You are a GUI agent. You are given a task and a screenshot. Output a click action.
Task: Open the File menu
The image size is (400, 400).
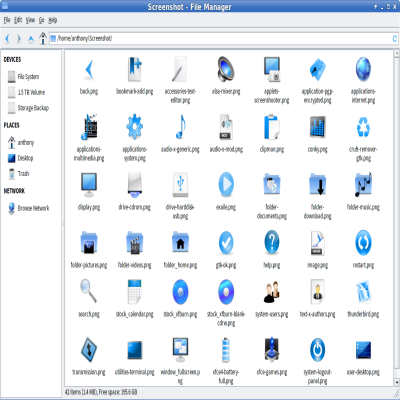7,20
